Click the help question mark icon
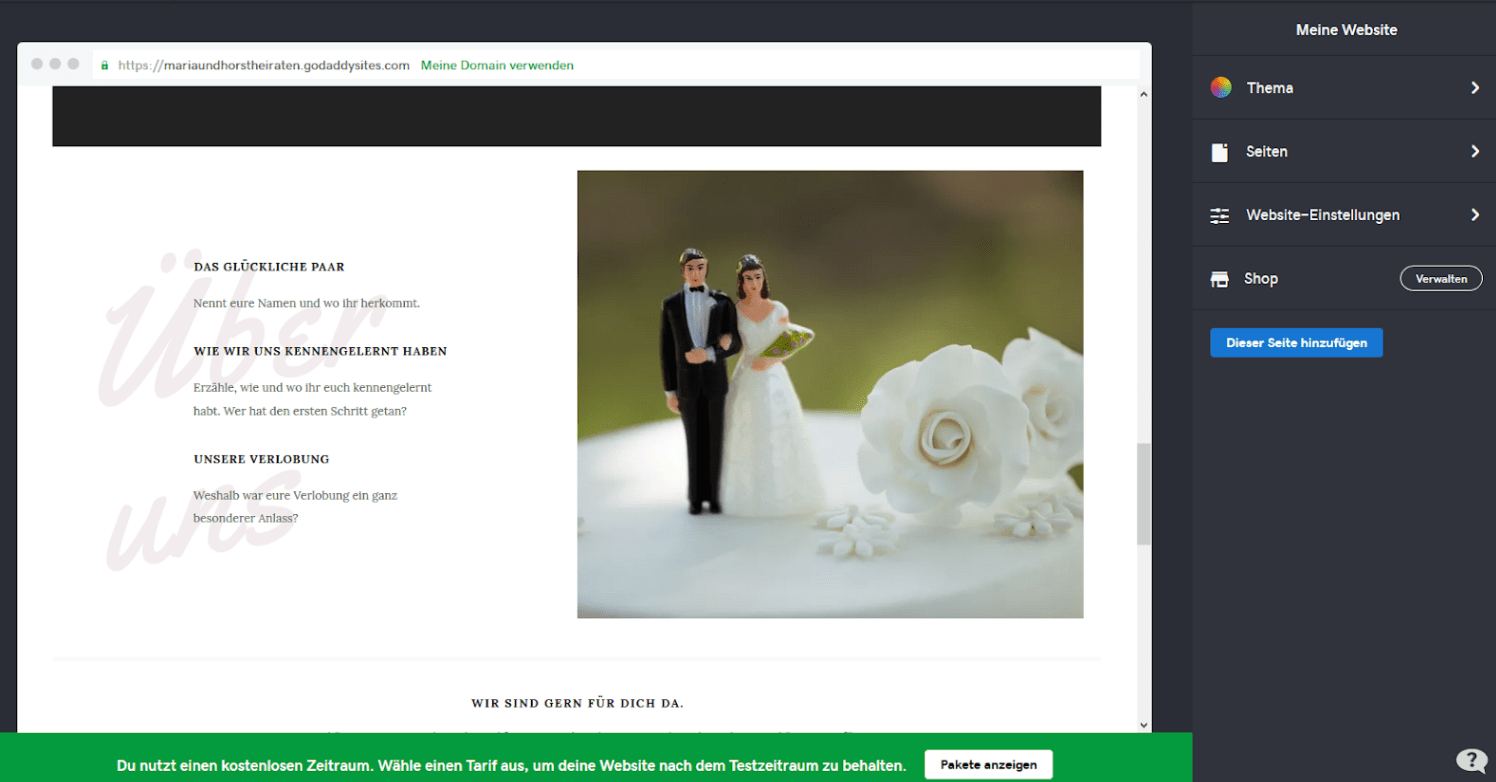Screen dimensions: 1496x782 coord(1470,760)
